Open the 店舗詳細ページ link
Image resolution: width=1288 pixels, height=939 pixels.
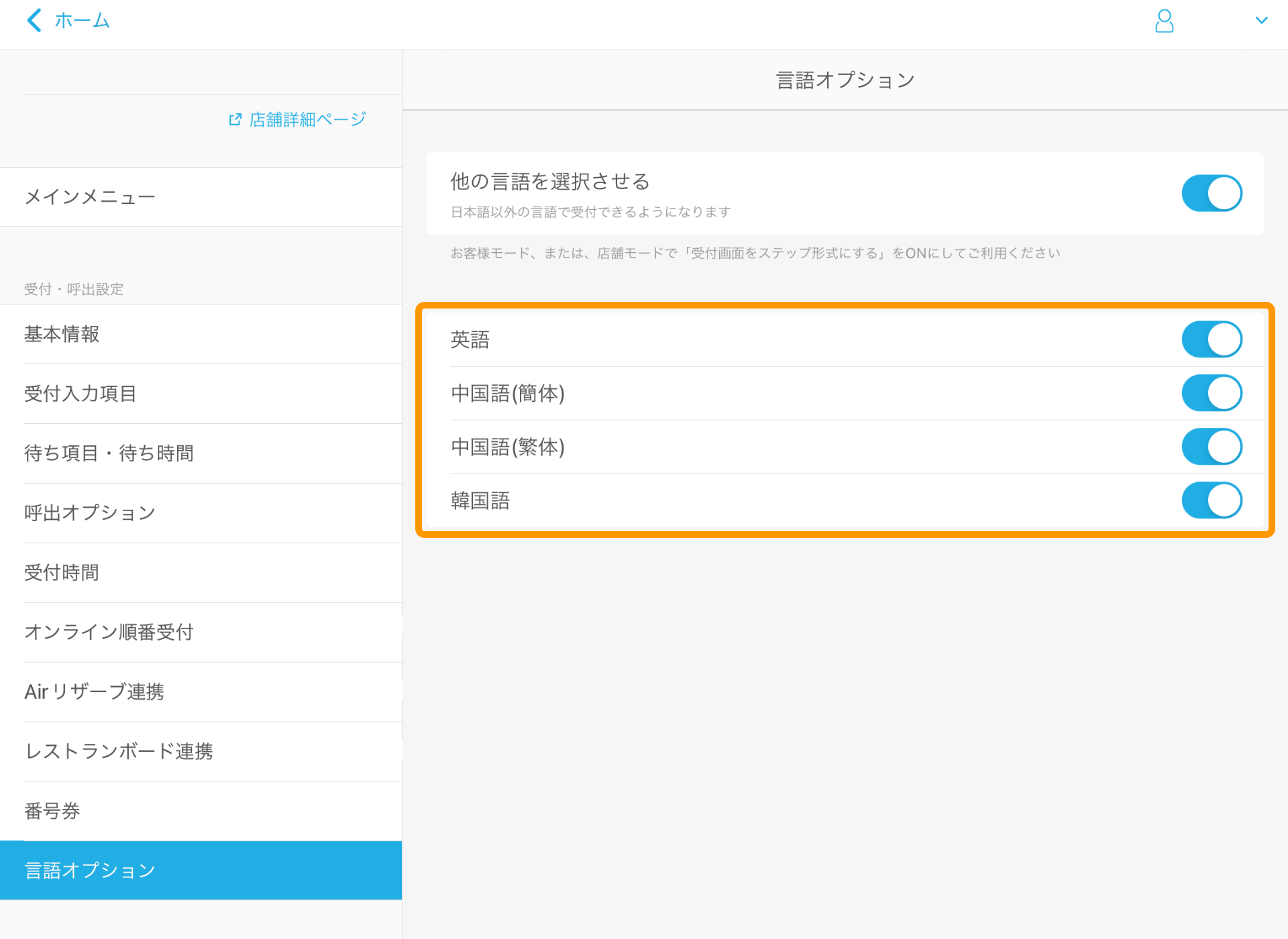305,119
